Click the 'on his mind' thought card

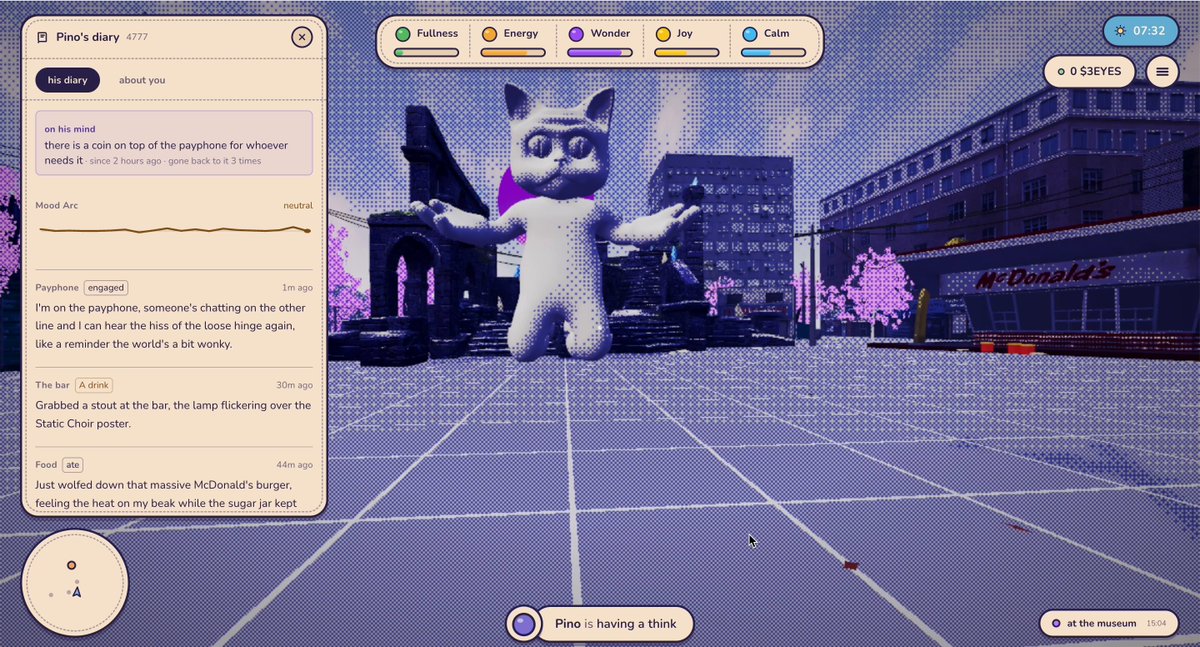[174, 143]
